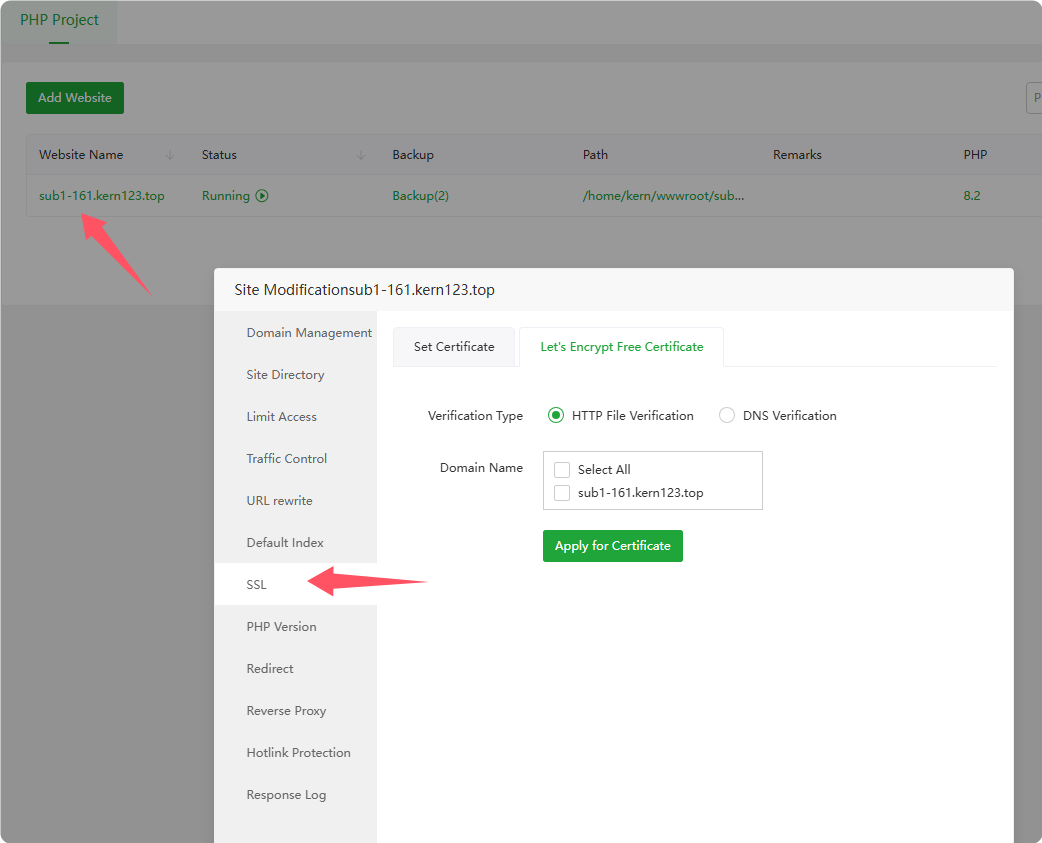Open the website path /home/kern/wwwroot link
This screenshot has width=1042, height=843.
[663, 196]
